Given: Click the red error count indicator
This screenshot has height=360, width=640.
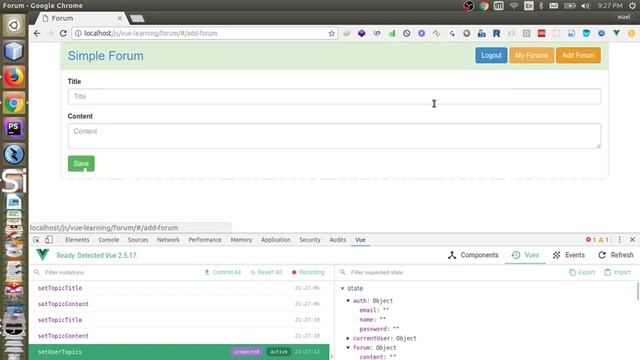Looking at the screenshot, I should 591,240.
